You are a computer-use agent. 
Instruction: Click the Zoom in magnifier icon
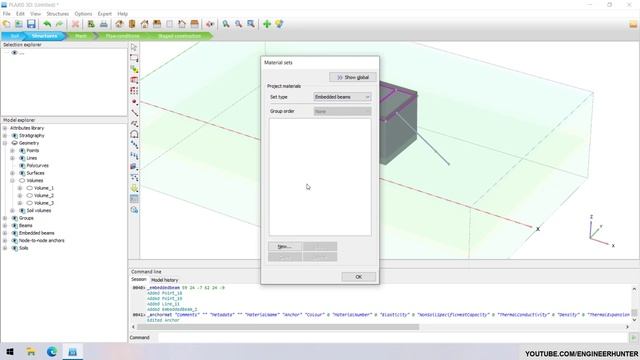pos(226,24)
